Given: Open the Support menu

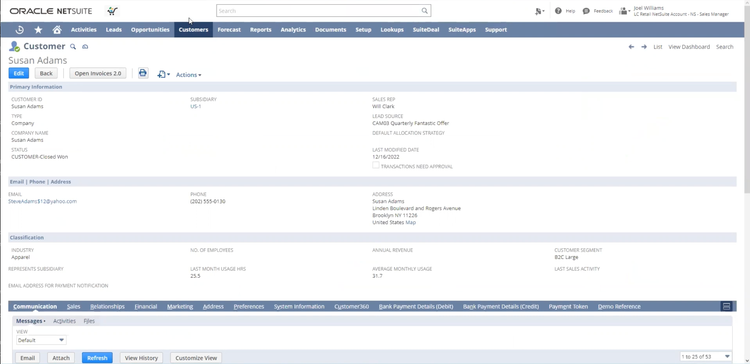Looking at the screenshot, I should pos(496,30).
